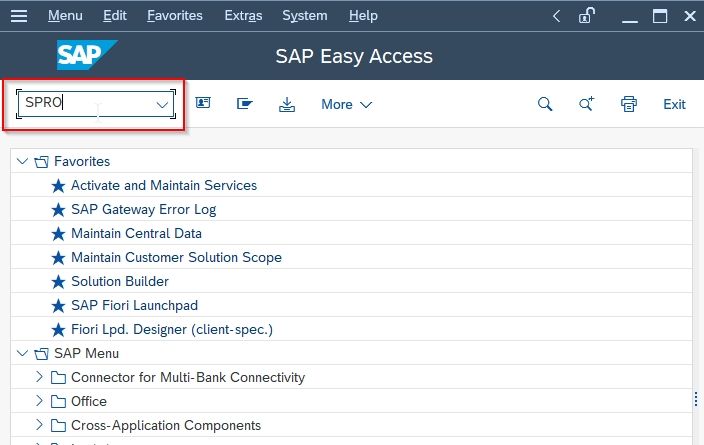
Task: Open the Edit menu
Action: tap(114, 16)
